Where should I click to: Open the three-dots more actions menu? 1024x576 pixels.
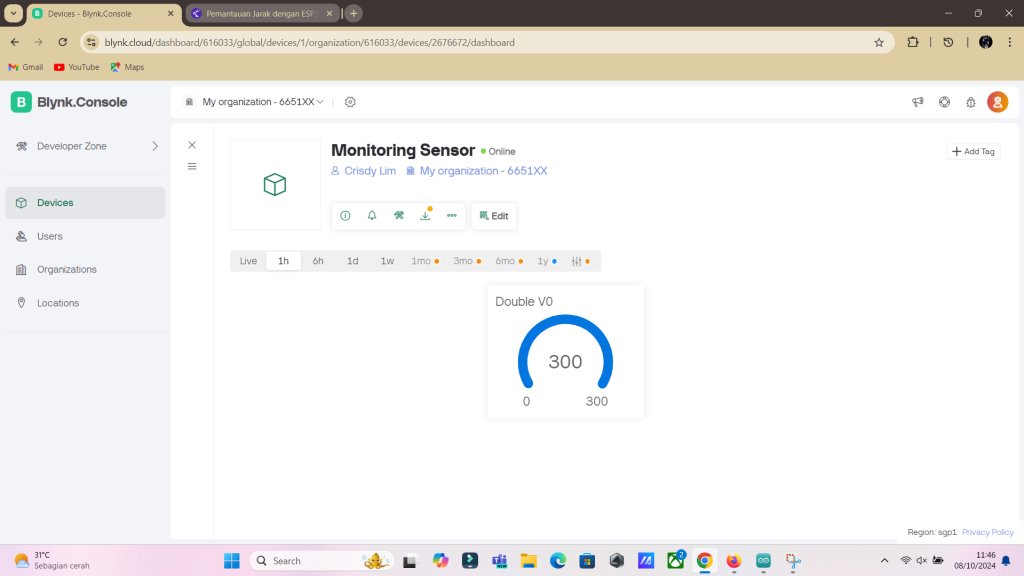(452, 216)
